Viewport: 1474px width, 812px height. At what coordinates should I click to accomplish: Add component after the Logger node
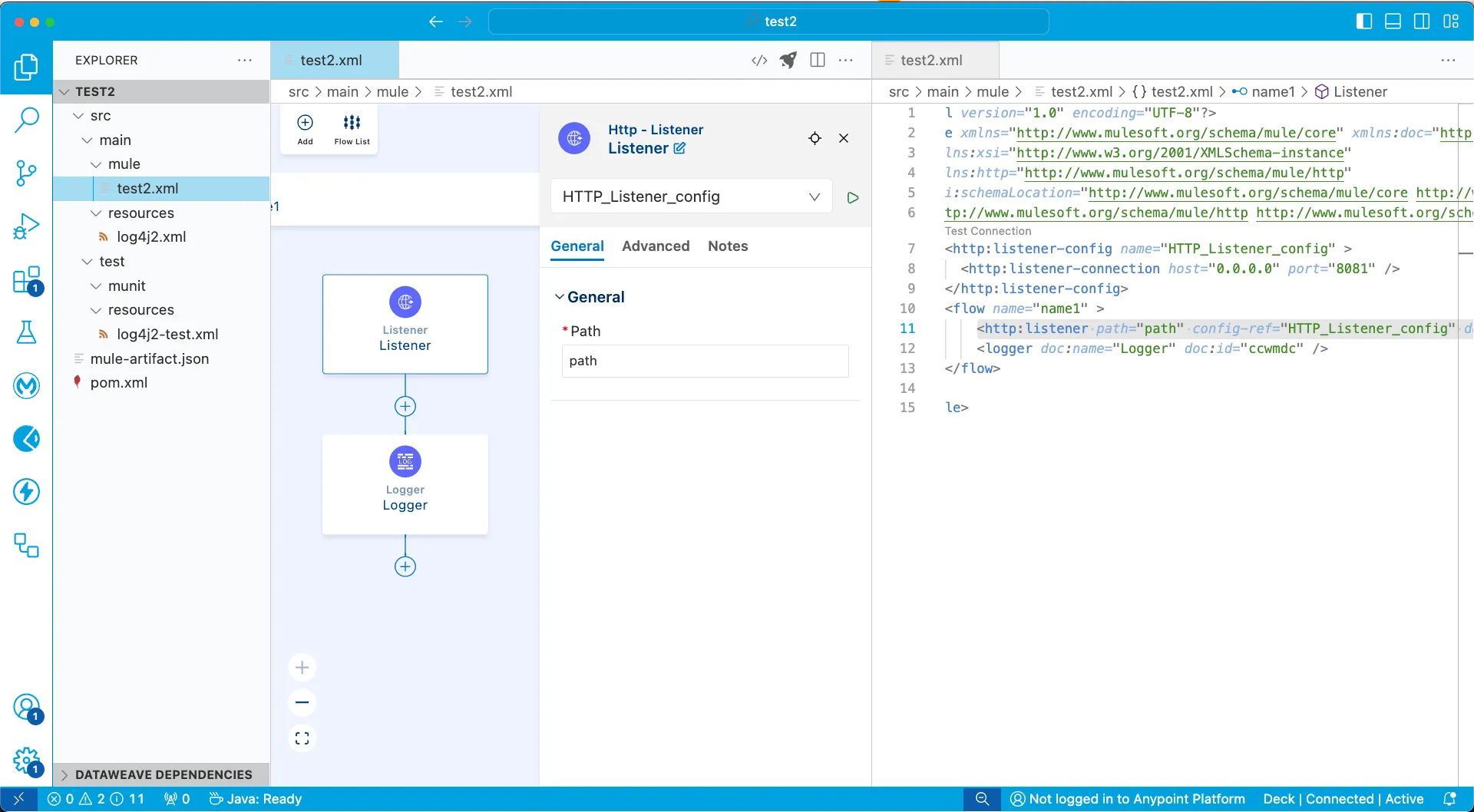(405, 566)
